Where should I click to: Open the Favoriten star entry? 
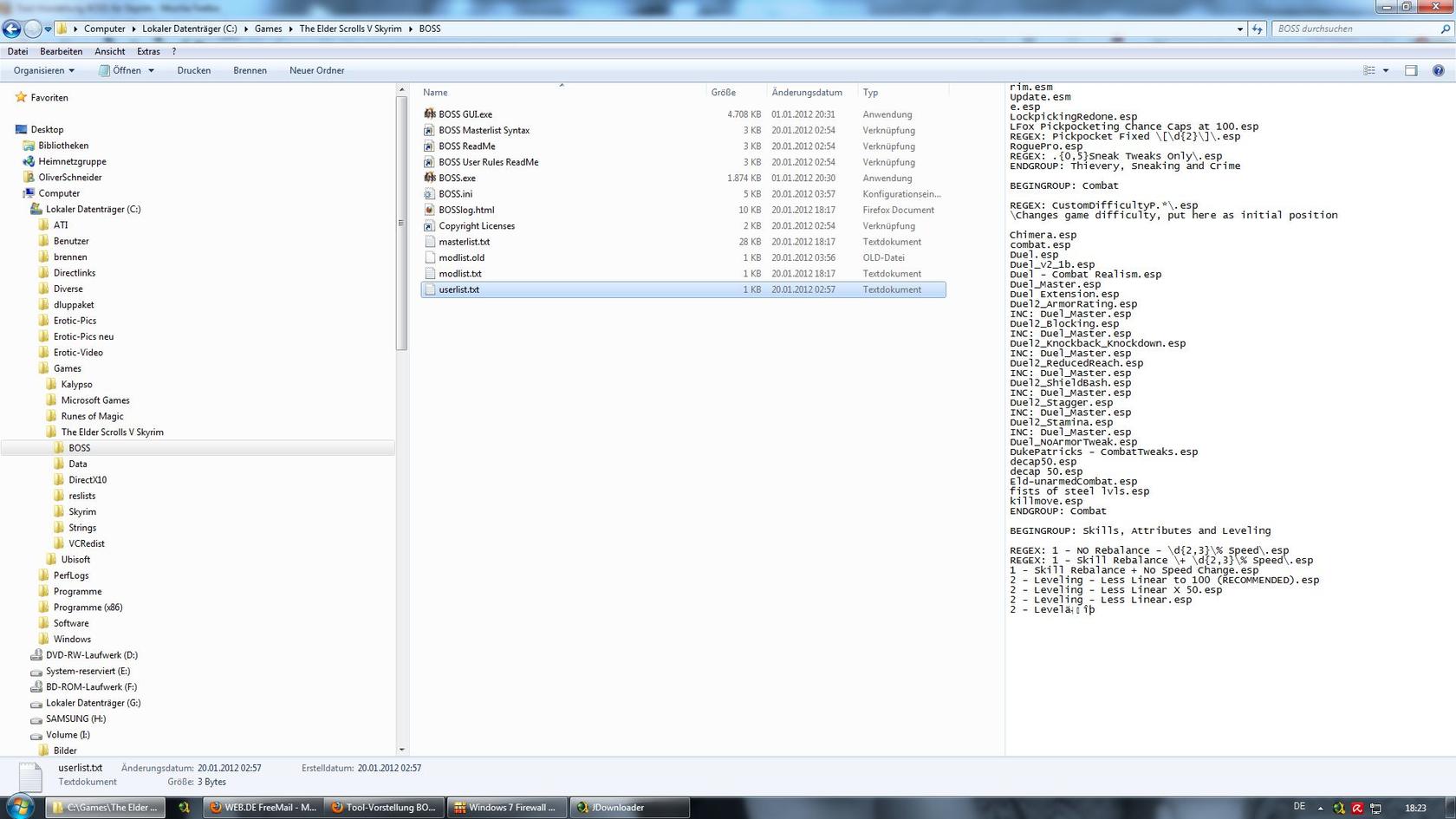point(49,98)
